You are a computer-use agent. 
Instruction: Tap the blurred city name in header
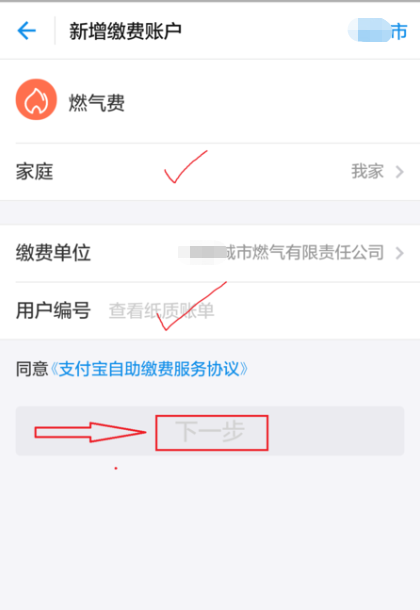click(369, 30)
